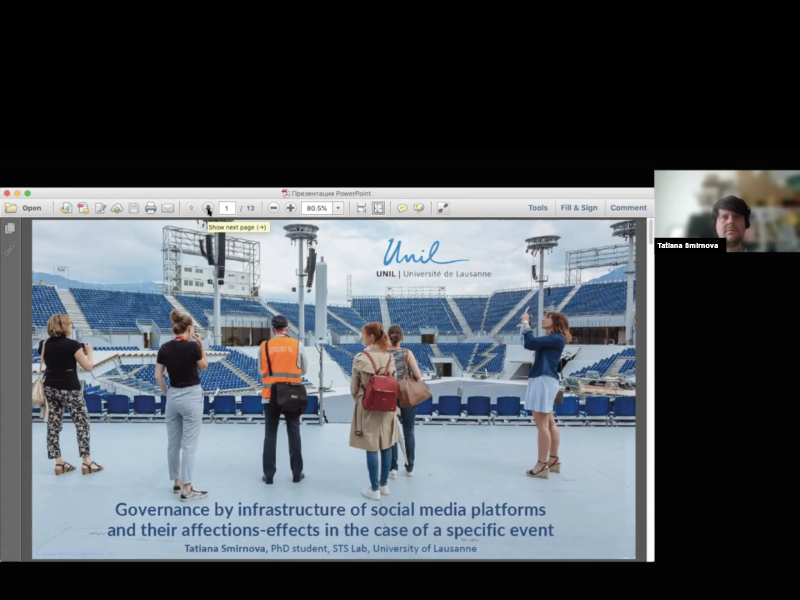Image resolution: width=800 pixels, height=600 pixels.
Task: Show the previous page arrow
Action: [x=191, y=208]
